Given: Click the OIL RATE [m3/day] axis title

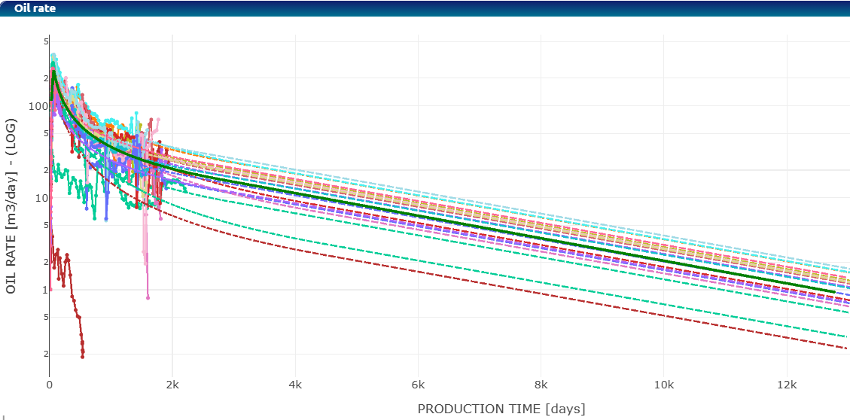Looking at the screenshot, I should point(11,201).
